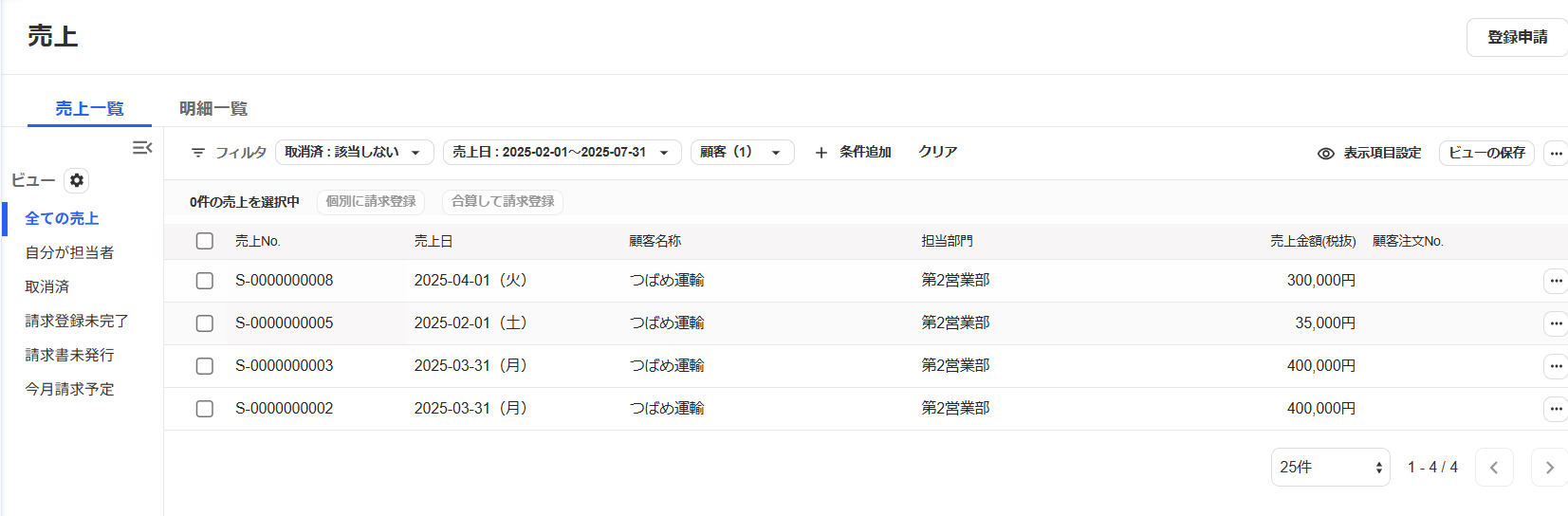Click 担当部門 column header
Screen dimensions: 1568x516
(948, 241)
